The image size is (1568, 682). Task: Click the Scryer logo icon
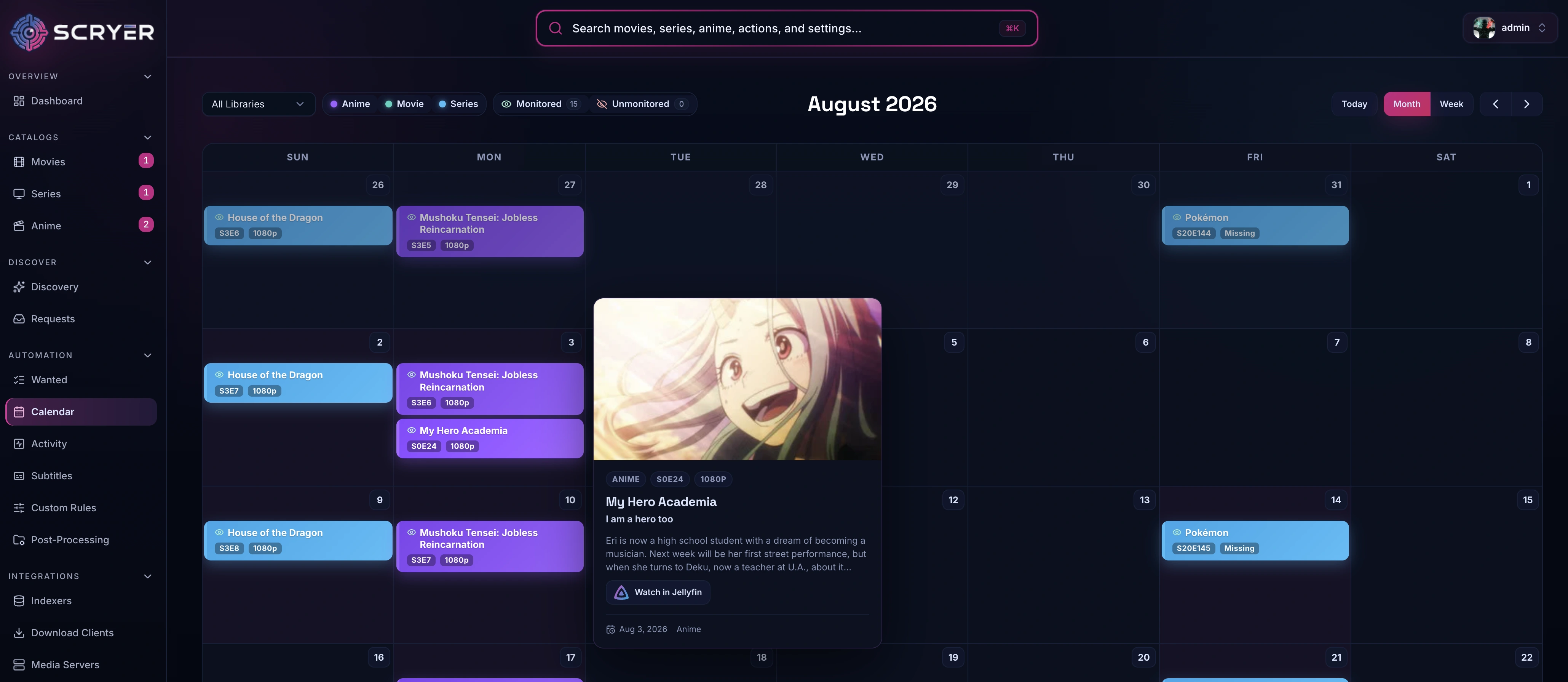coord(29,32)
